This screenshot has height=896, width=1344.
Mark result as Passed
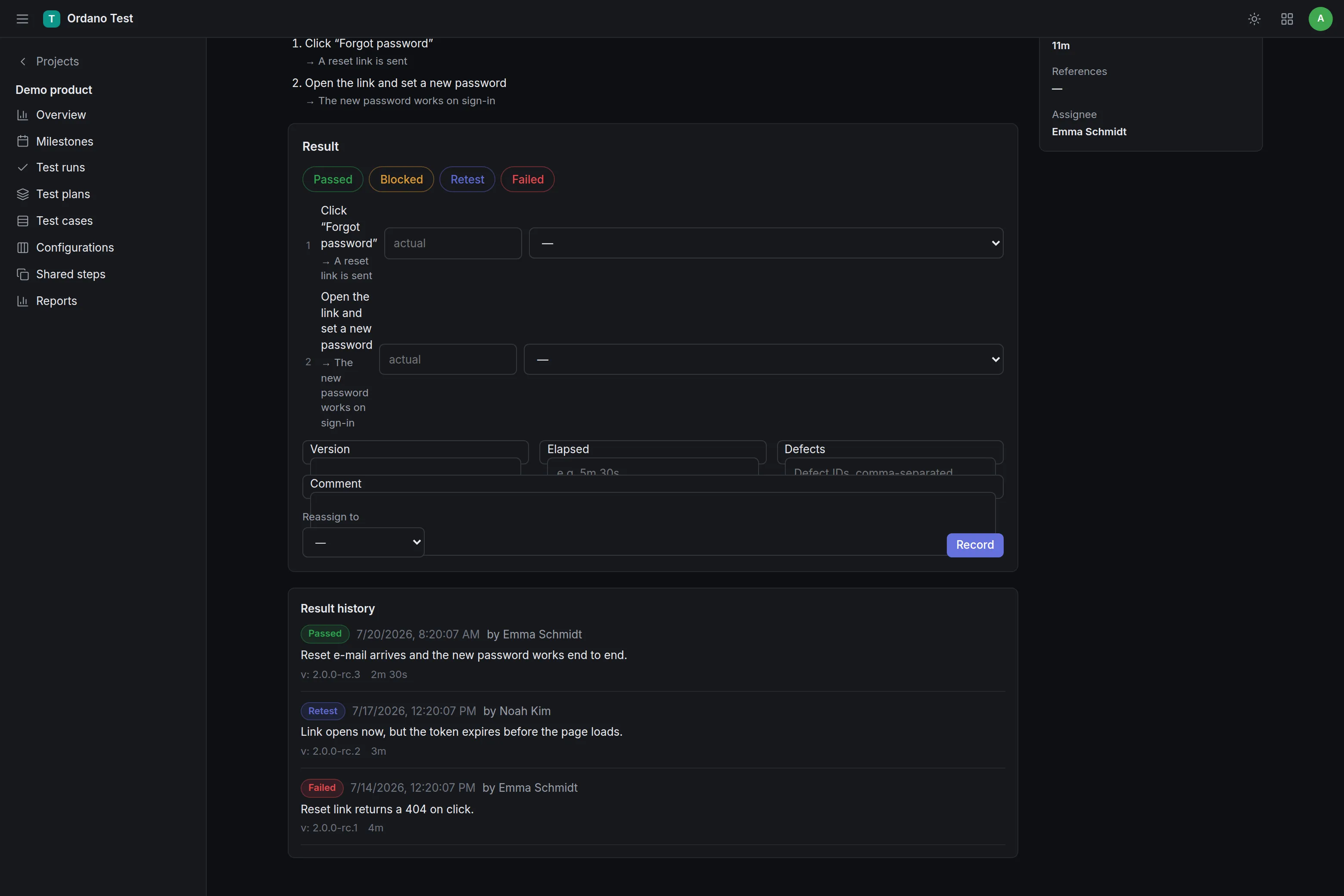click(x=333, y=180)
